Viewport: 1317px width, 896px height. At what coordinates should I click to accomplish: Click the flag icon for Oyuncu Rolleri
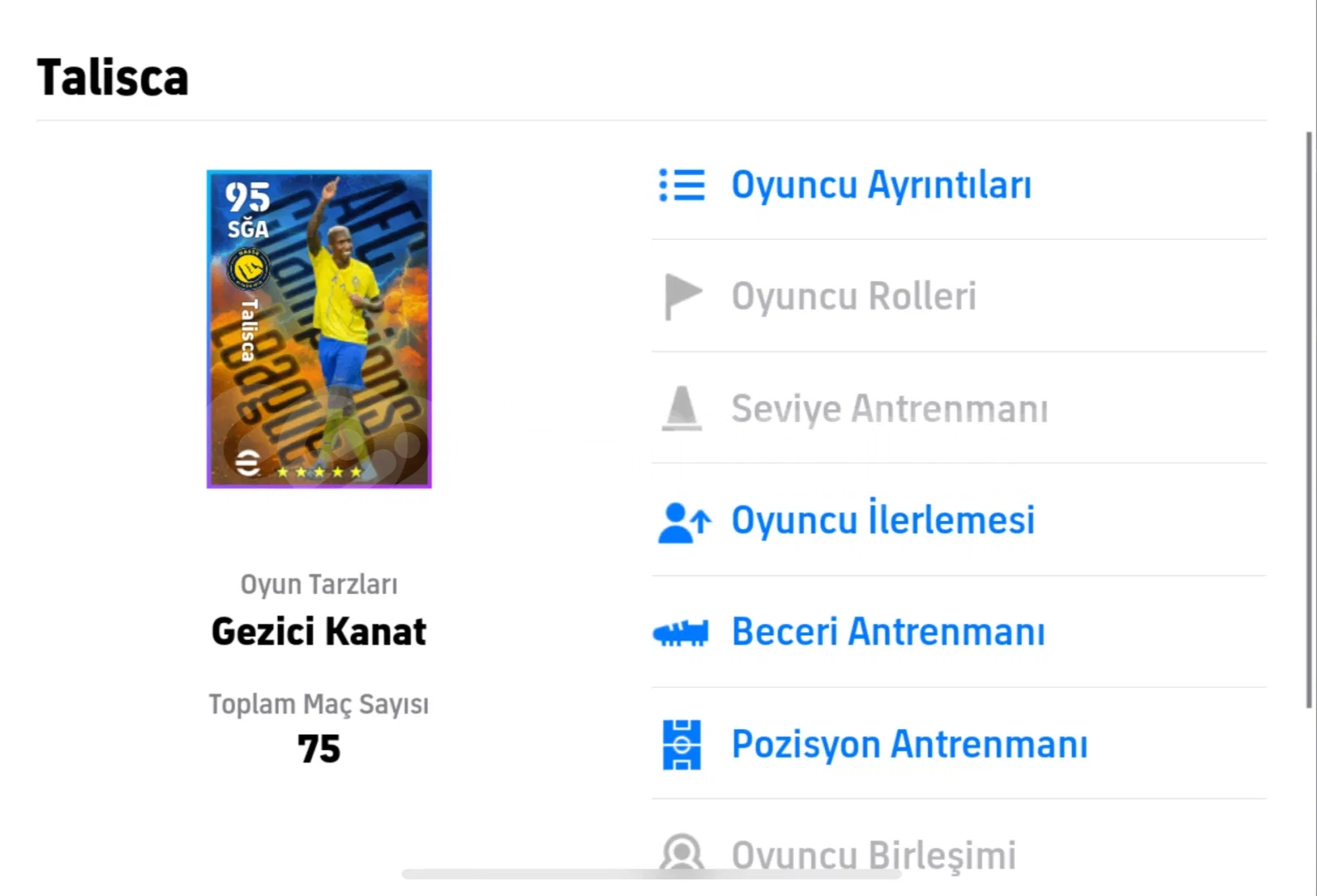coord(682,296)
